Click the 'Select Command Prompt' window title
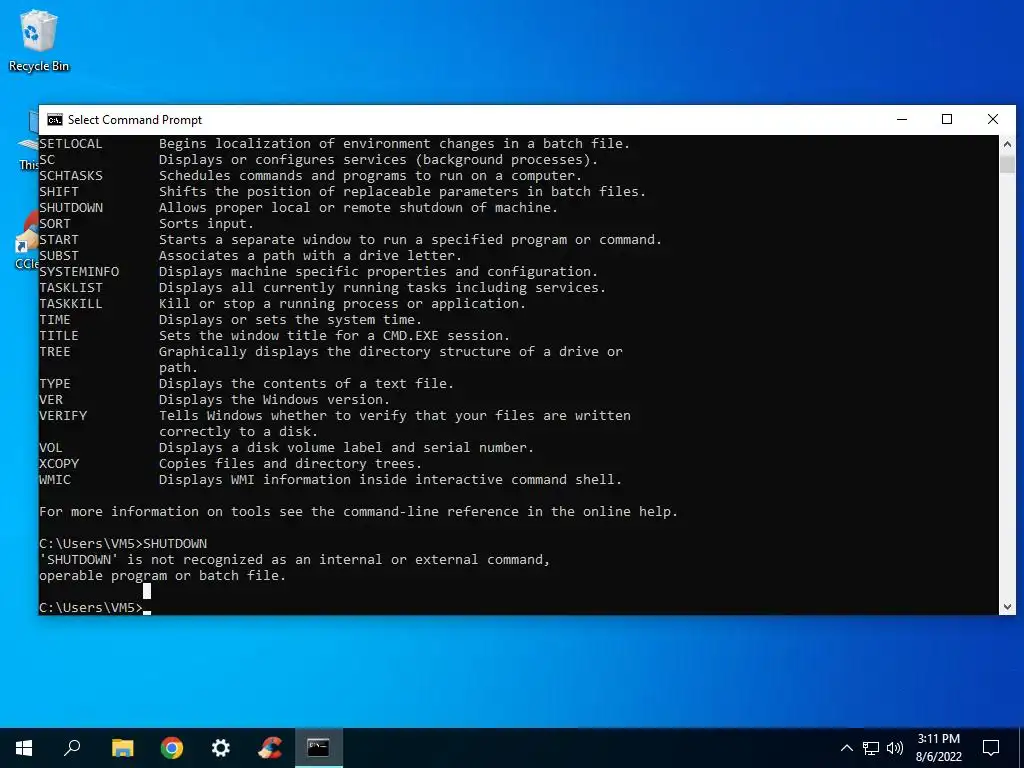The image size is (1024, 768). pos(135,120)
